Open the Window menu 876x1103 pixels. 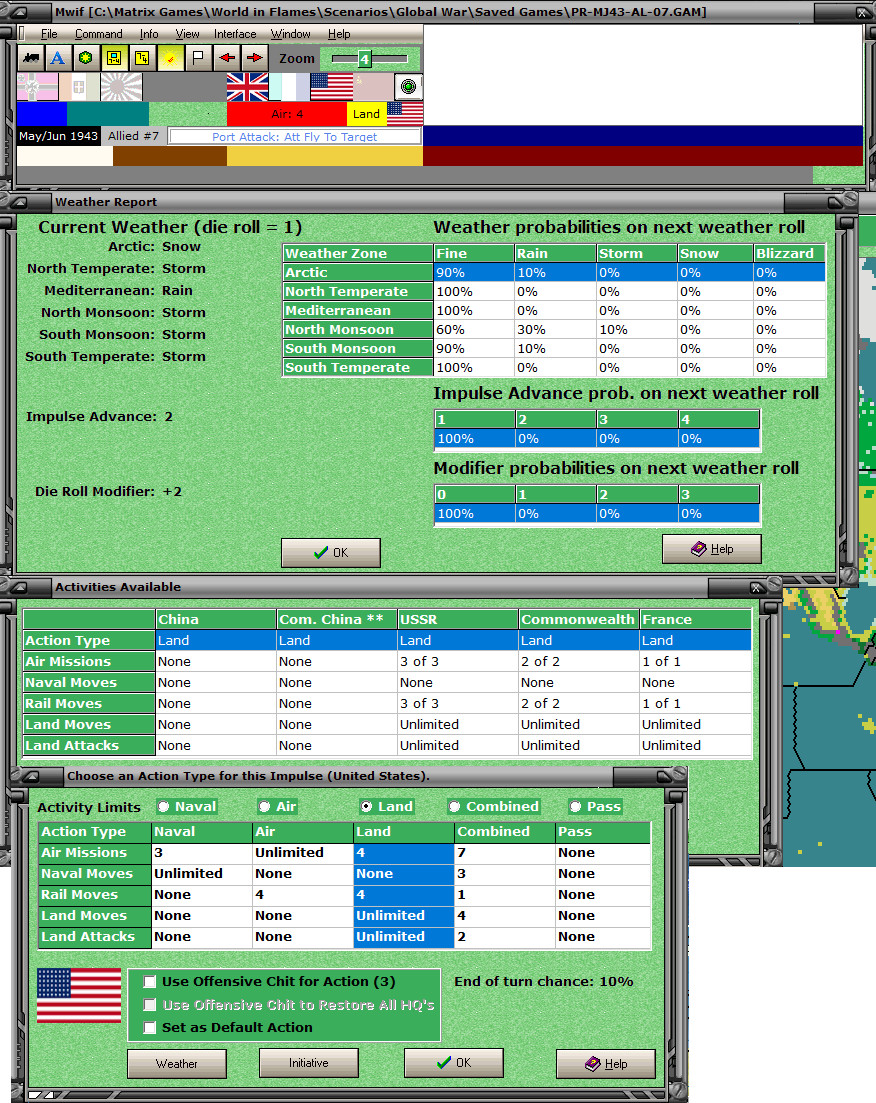click(291, 34)
